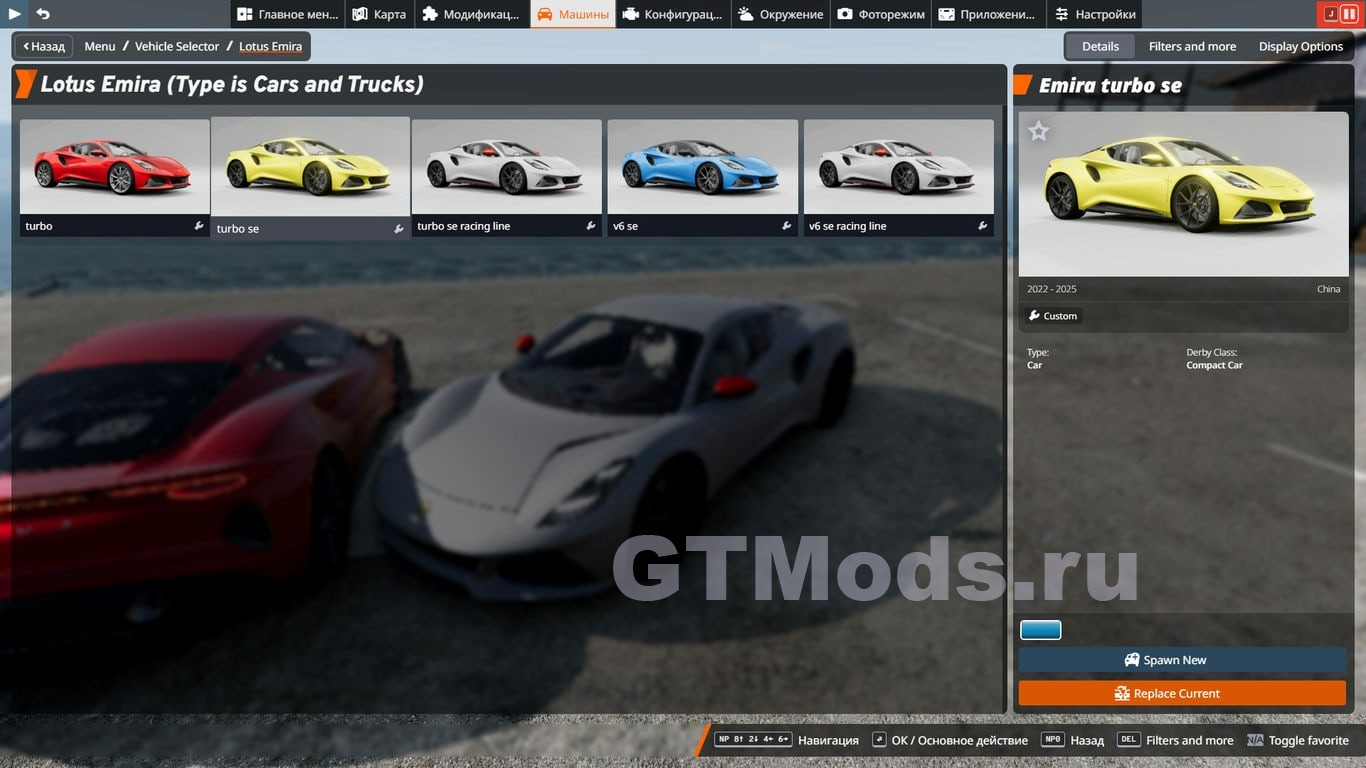Open the Карта map tab

click(x=379, y=14)
